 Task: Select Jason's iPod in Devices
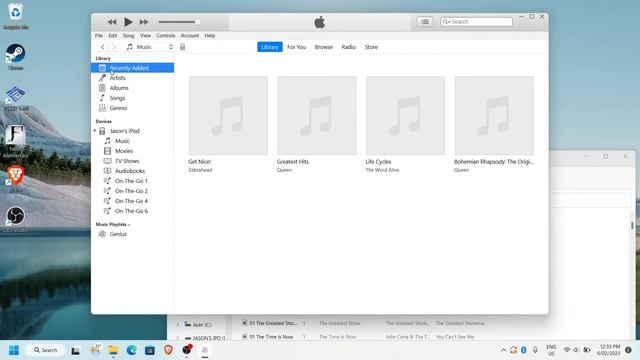(x=124, y=131)
